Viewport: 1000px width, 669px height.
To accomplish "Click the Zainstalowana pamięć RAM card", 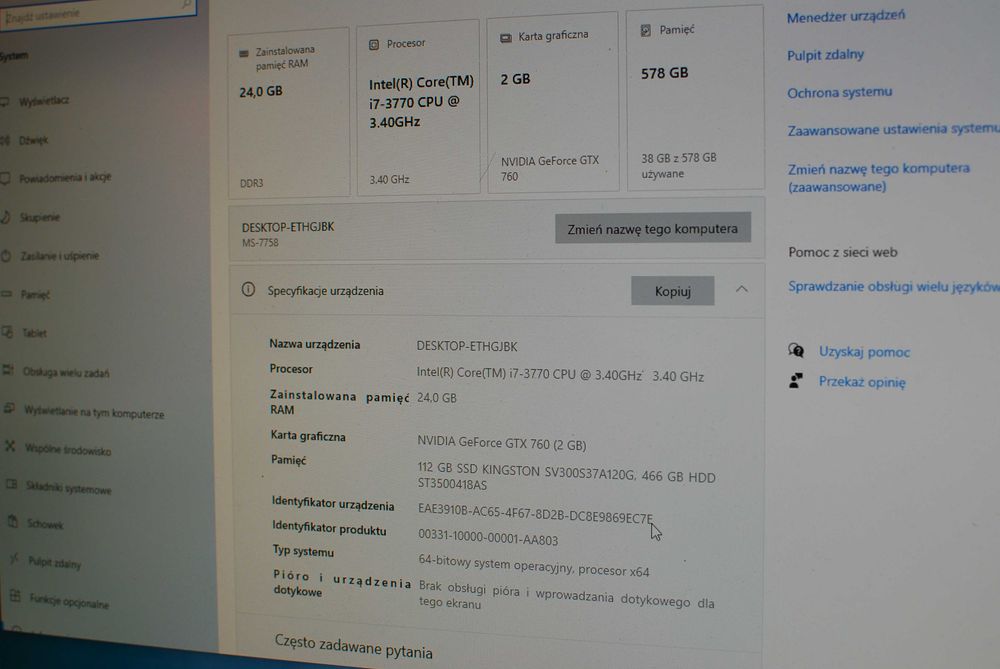I will coord(288,112).
